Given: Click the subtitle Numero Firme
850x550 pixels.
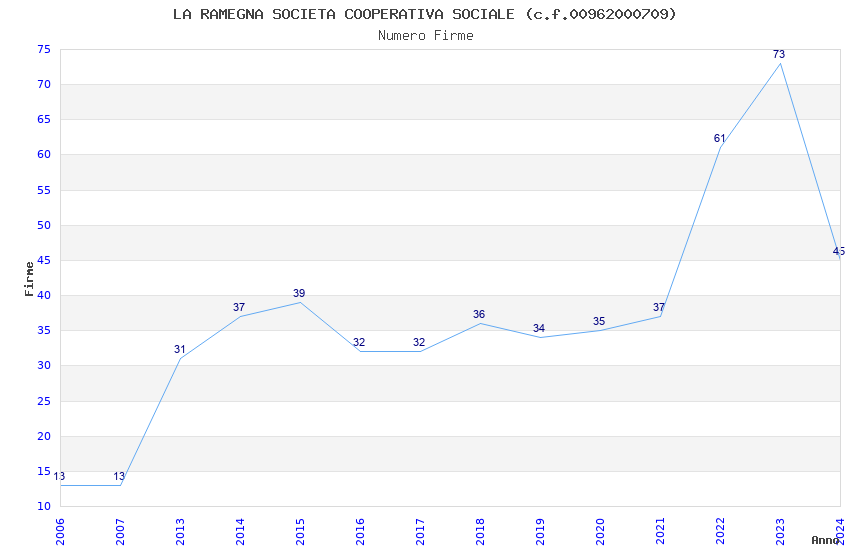Looking at the screenshot, I should (x=426, y=36).
